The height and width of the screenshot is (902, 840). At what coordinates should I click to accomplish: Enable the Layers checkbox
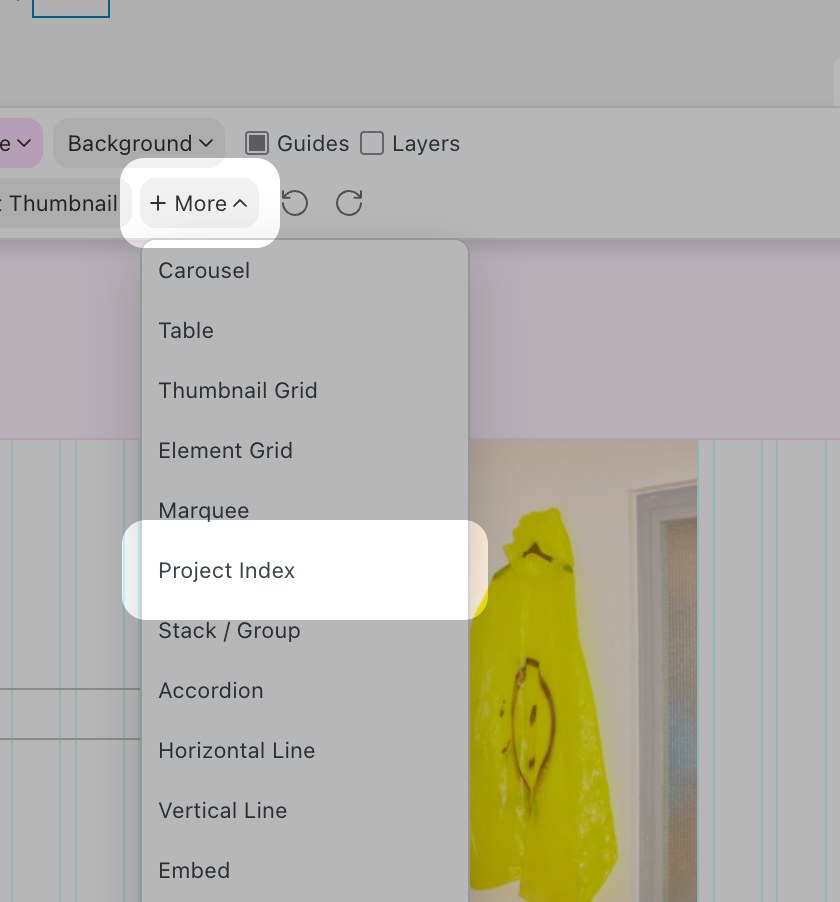coord(372,143)
